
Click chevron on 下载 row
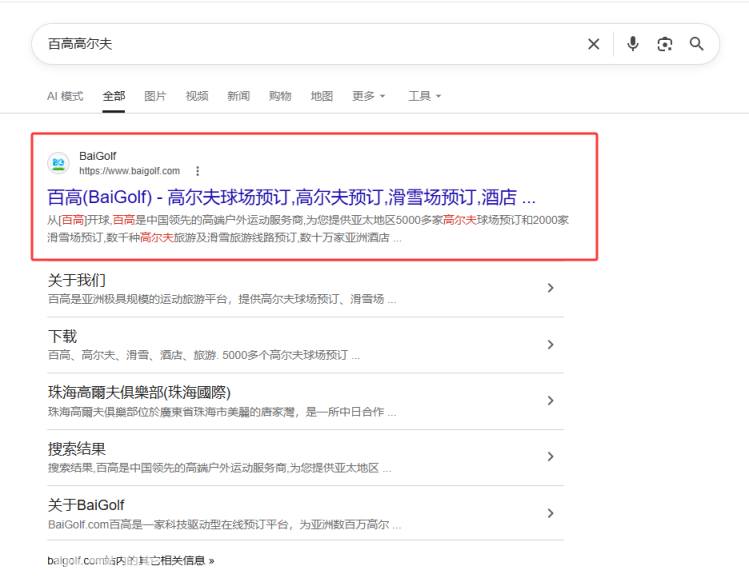(x=550, y=344)
